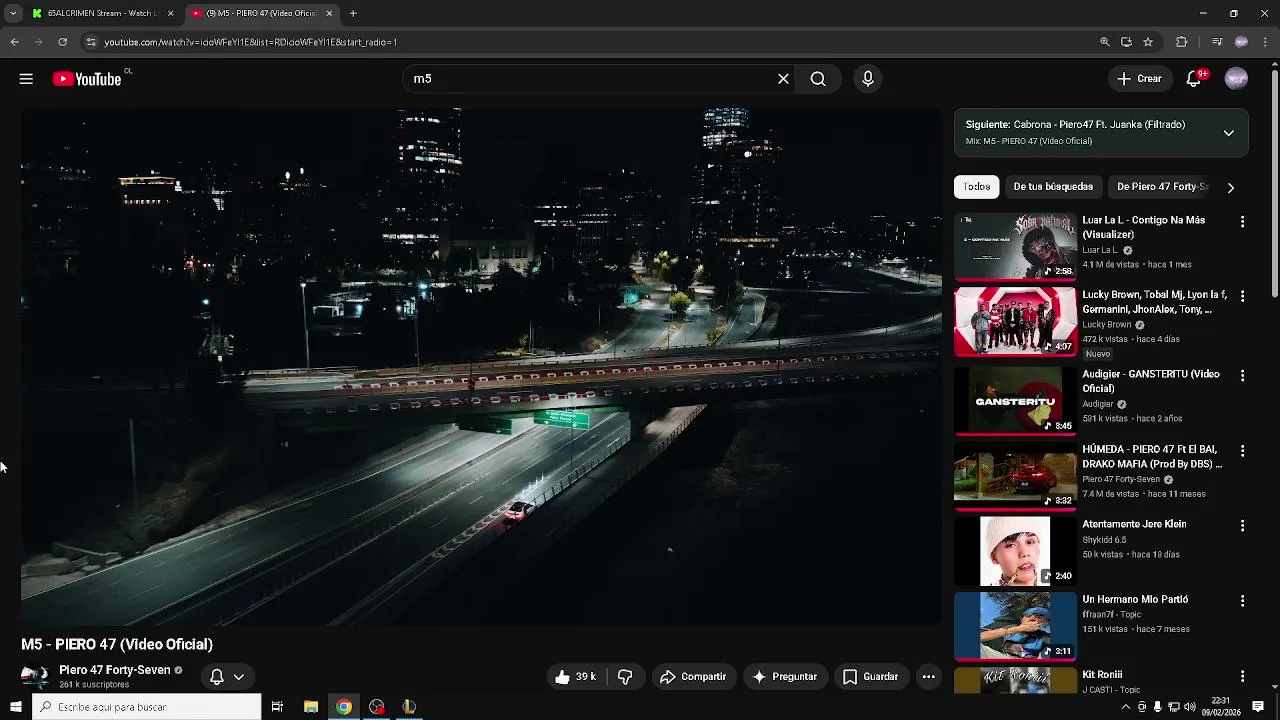Open Chrome extensions puzzle icon
This screenshot has height=720, width=1280.
pos(1181,42)
